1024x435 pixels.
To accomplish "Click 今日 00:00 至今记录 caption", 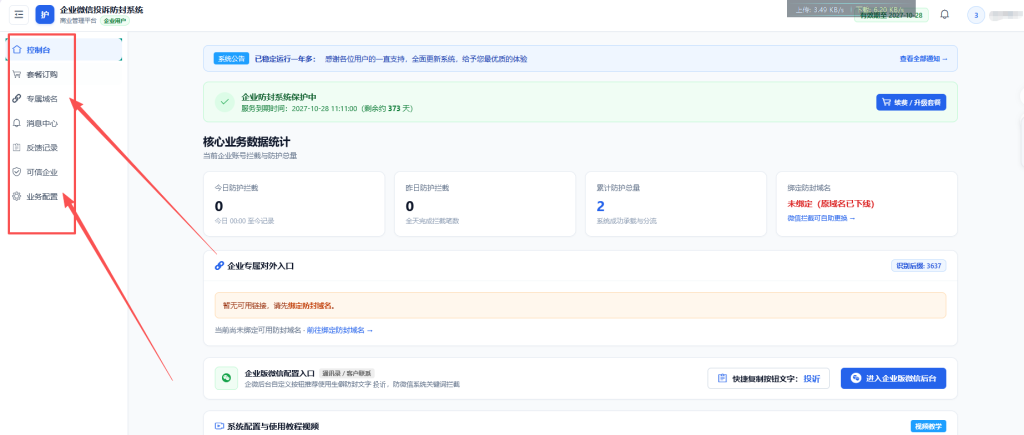I will [244, 221].
